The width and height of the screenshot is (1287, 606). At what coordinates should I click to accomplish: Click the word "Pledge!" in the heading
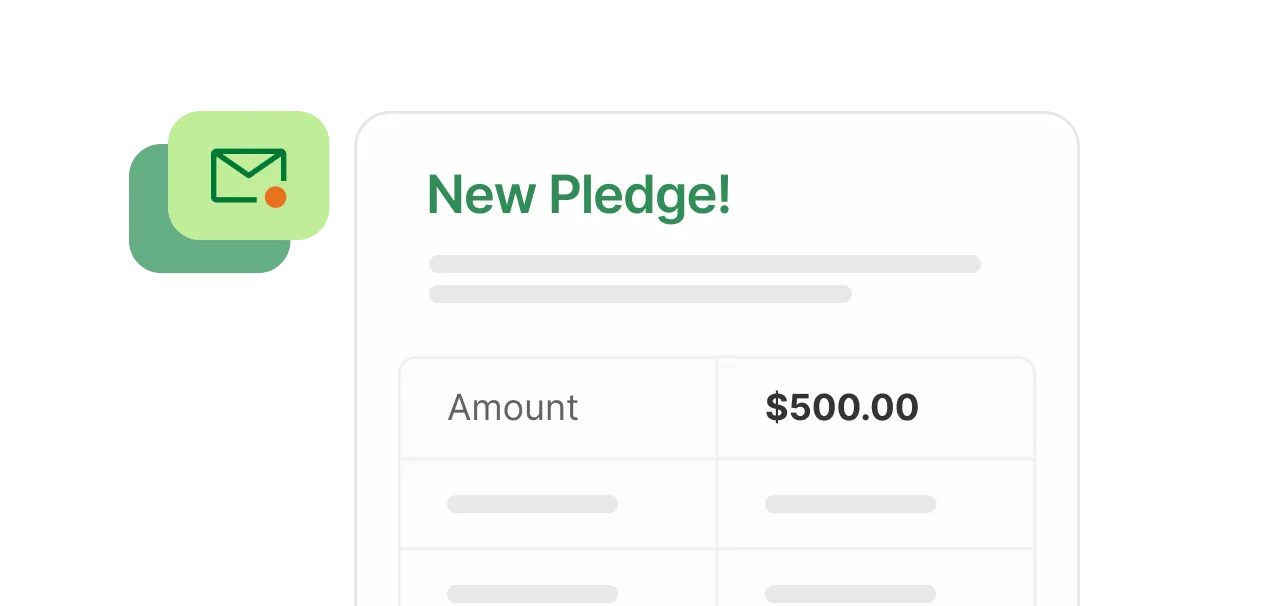[640, 195]
